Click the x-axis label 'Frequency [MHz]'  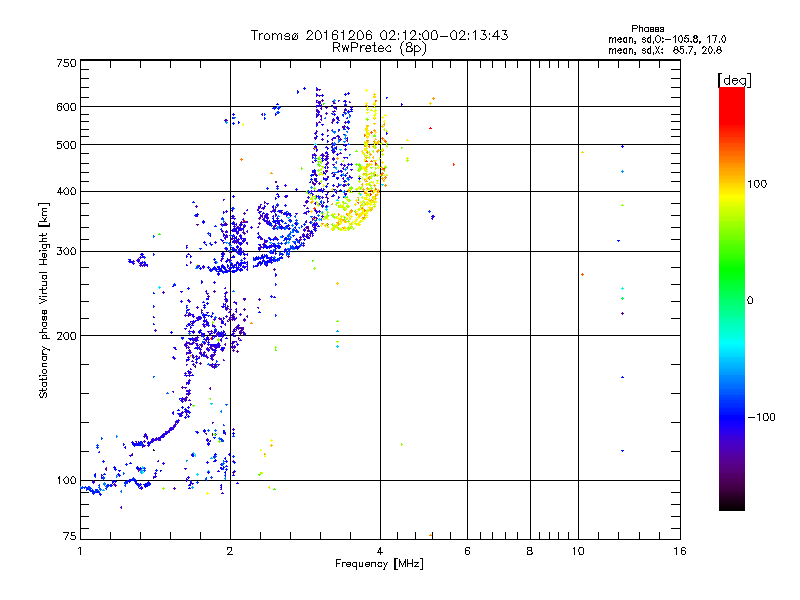(379, 564)
